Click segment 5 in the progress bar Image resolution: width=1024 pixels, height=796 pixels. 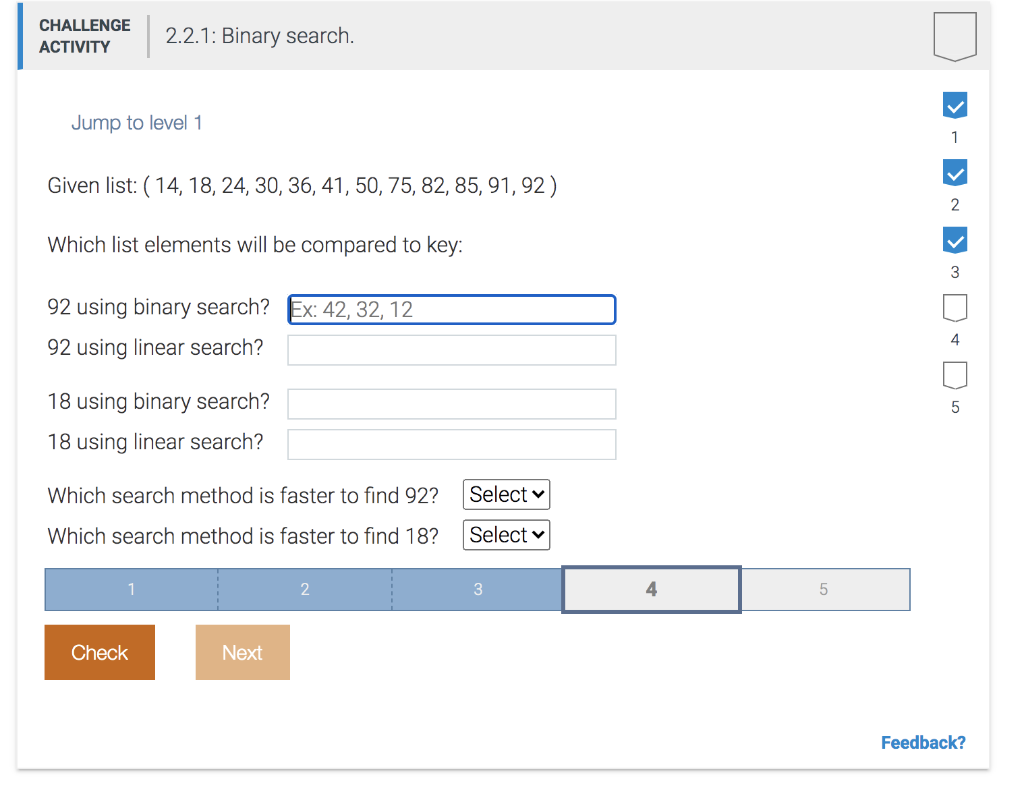(x=825, y=589)
